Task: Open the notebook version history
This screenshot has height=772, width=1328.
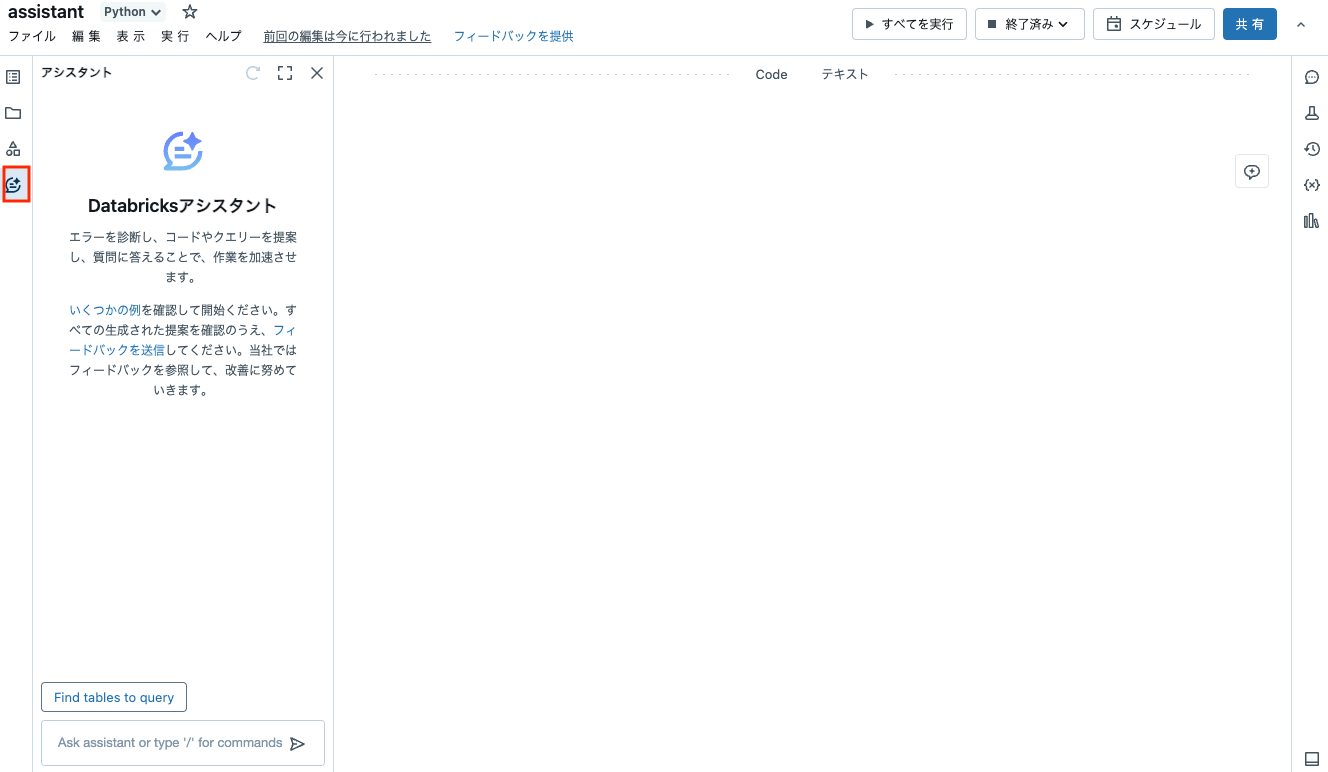Action: [x=1311, y=148]
